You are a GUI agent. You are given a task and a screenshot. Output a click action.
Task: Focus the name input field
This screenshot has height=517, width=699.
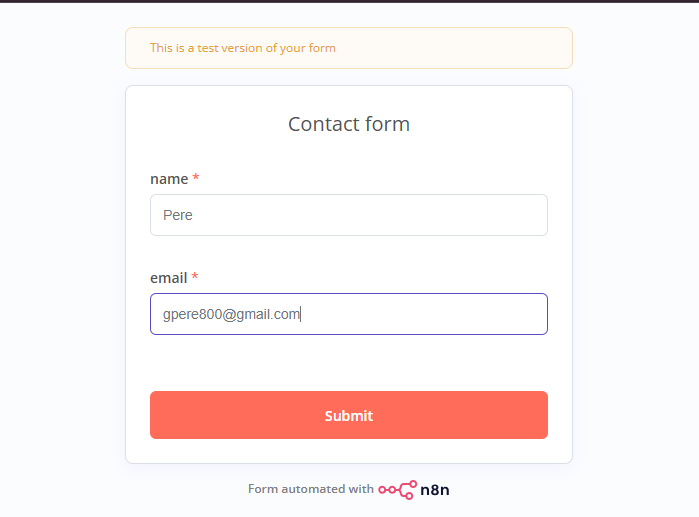pyautogui.click(x=349, y=215)
